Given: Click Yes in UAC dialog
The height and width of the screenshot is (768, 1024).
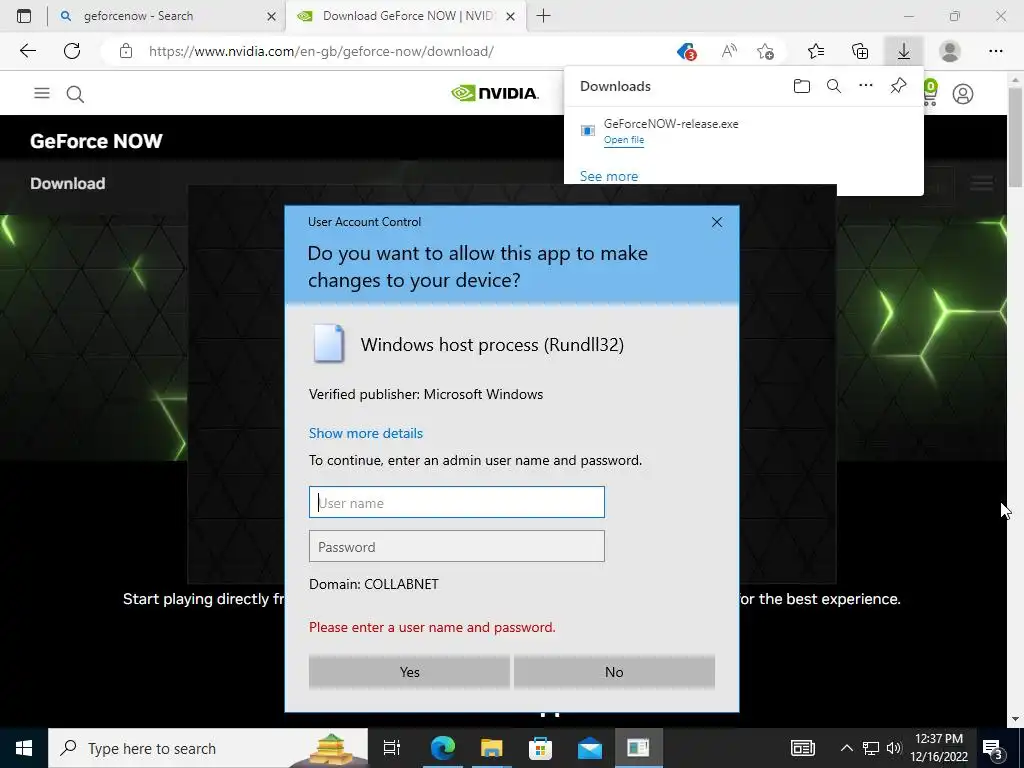Looking at the screenshot, I should (409, 672).
